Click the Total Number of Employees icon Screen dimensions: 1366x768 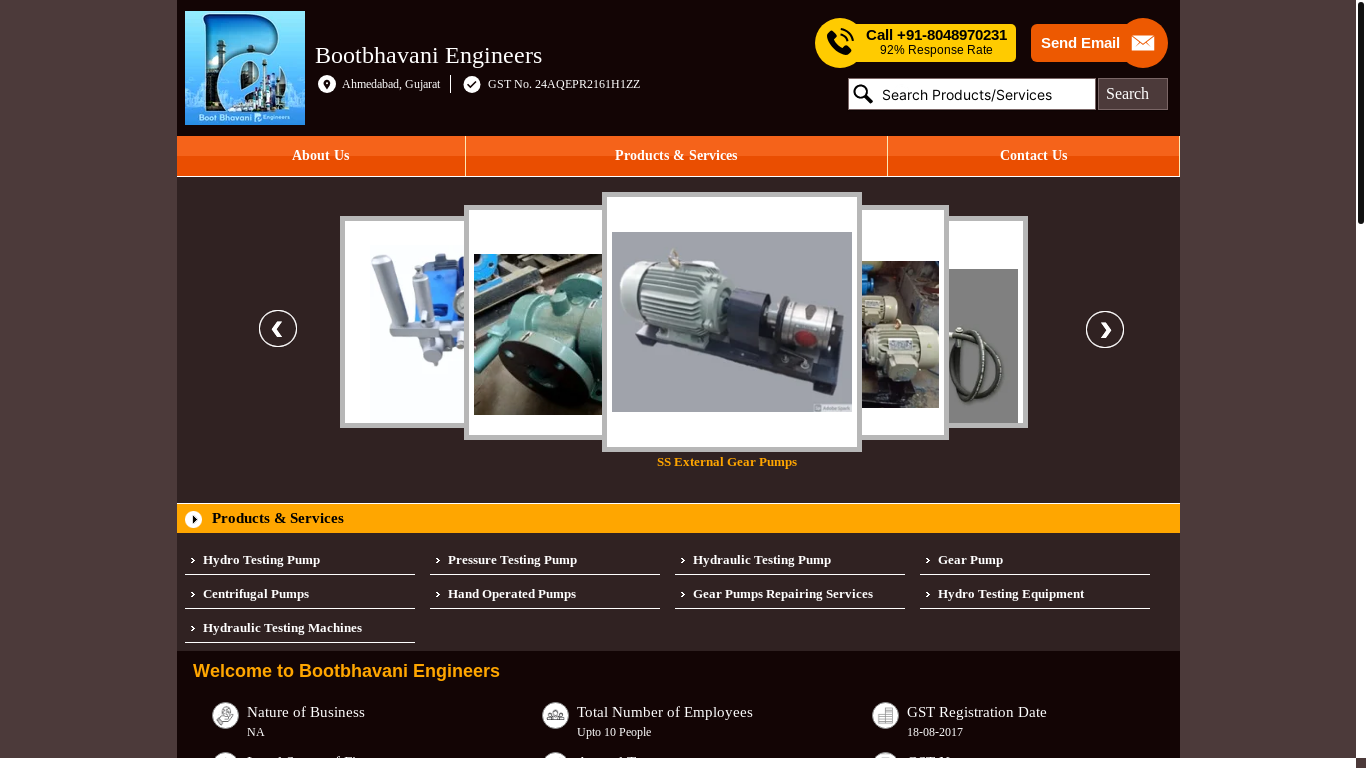point(555,715)
